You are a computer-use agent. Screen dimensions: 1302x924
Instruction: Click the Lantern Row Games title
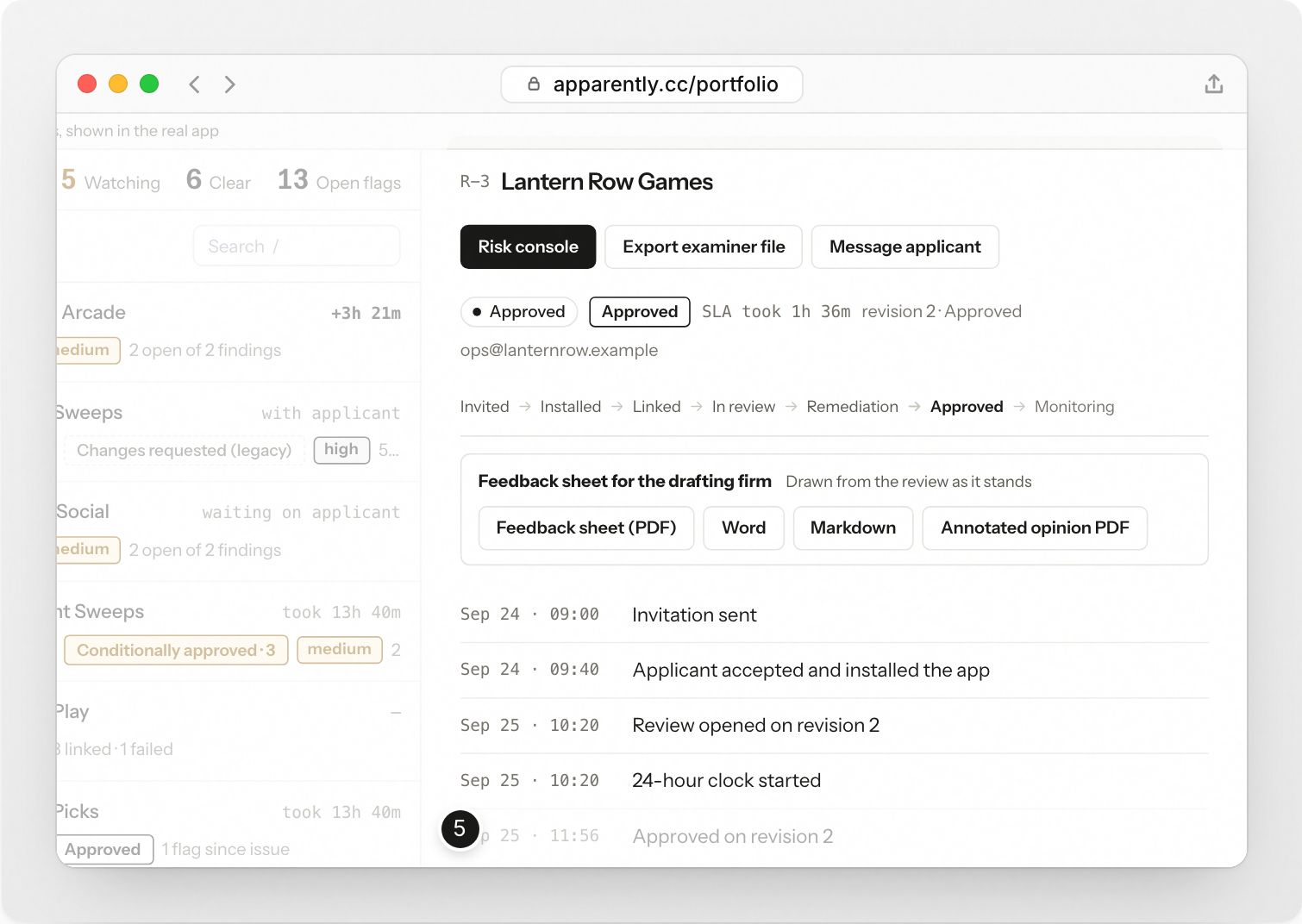607,182
